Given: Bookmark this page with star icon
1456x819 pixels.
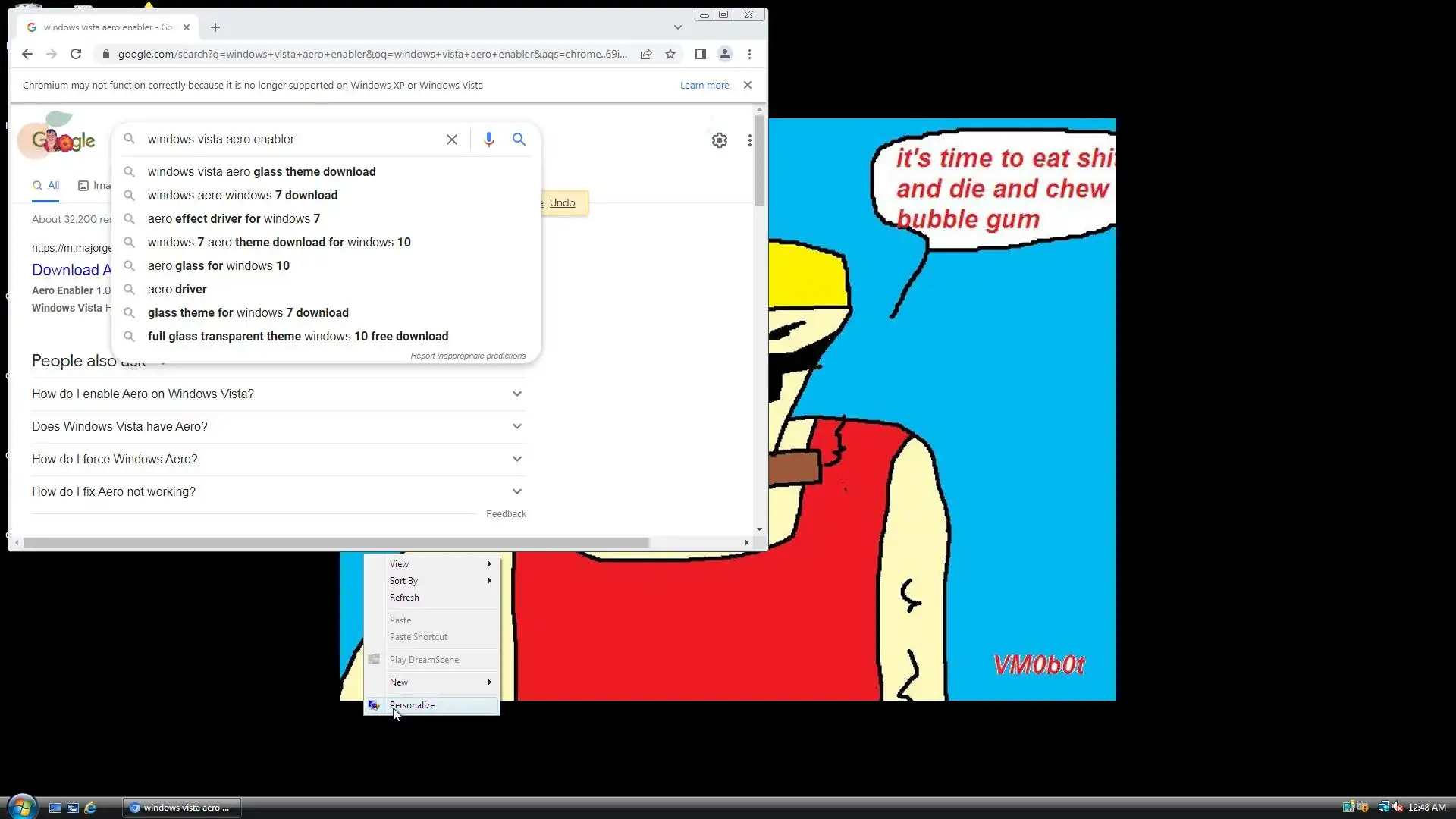Looking at the screenshot, I should tap(670, 54).
